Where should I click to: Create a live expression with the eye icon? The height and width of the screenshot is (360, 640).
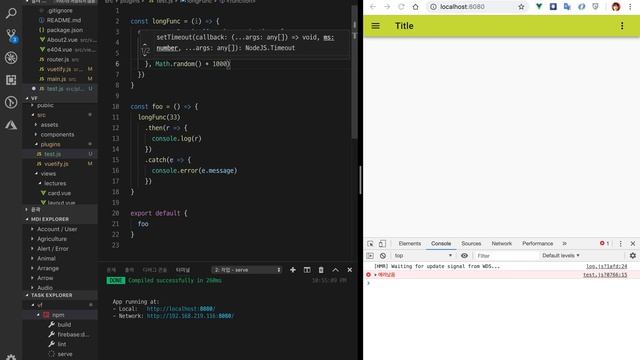pyautogui.click(x=464, y=256)
